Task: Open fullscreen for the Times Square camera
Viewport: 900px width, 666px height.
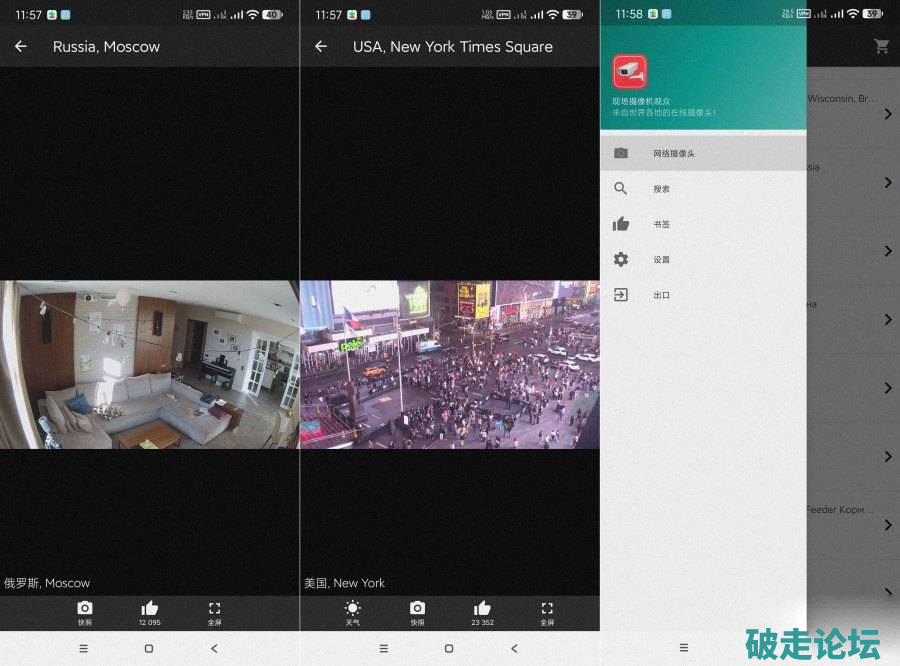Action: 547,612
